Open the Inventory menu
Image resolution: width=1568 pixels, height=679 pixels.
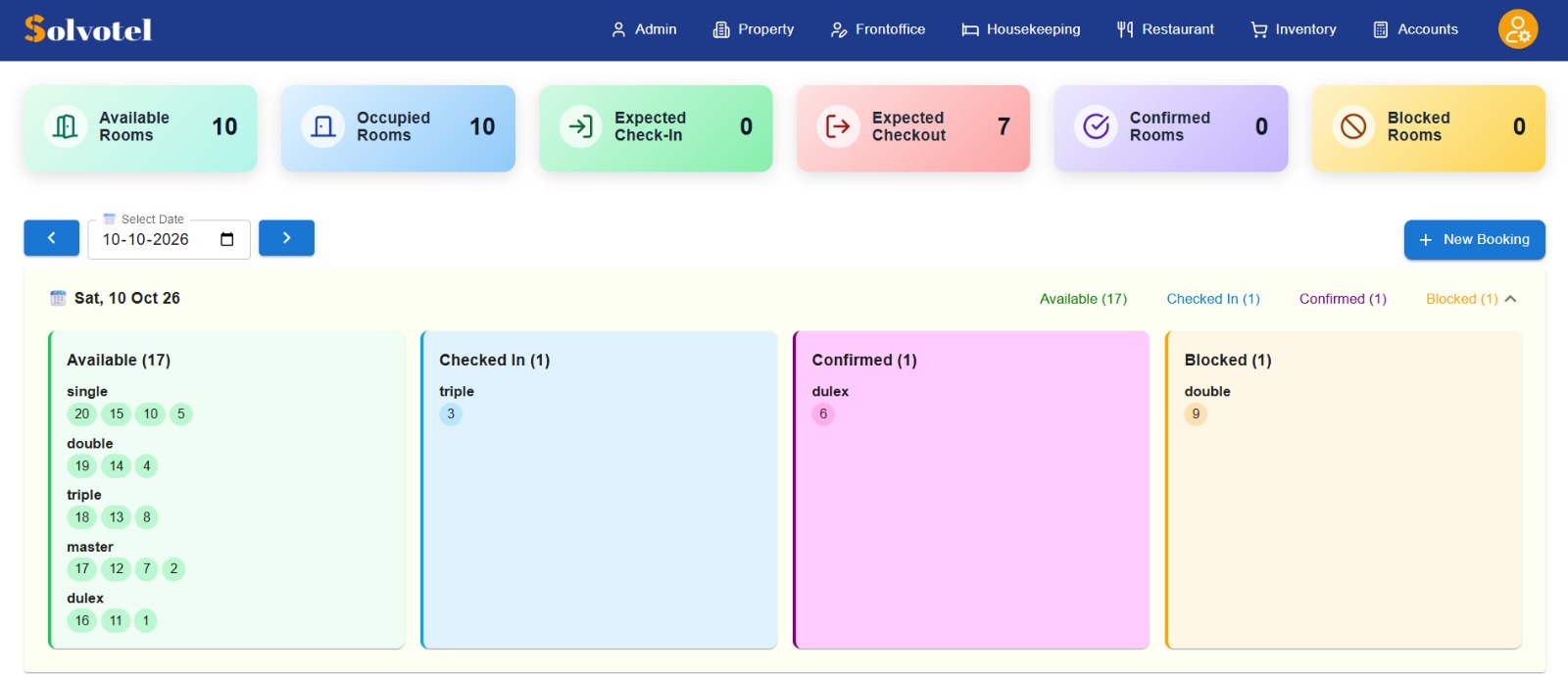tap(1294, 29)
